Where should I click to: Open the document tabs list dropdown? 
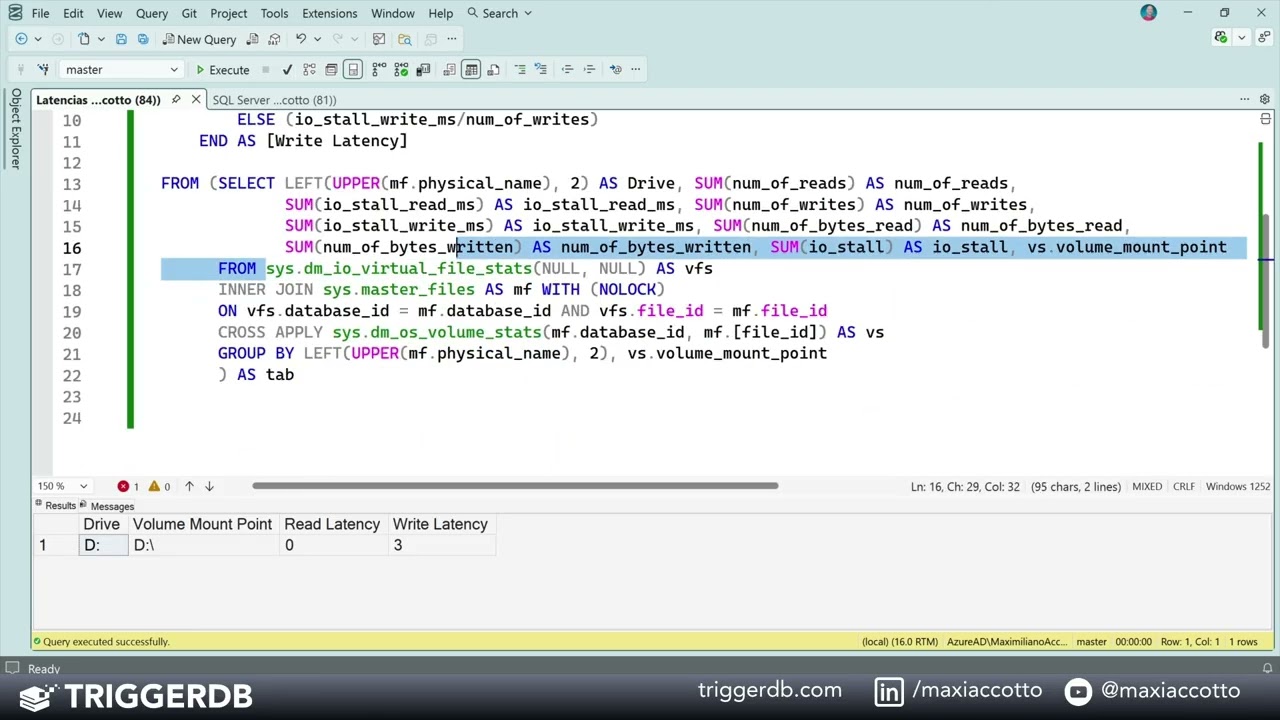pos(1244,99)
